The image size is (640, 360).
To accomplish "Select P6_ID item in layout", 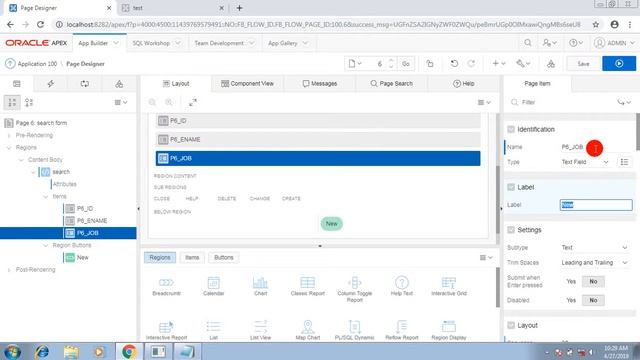I will coord(318,121).
